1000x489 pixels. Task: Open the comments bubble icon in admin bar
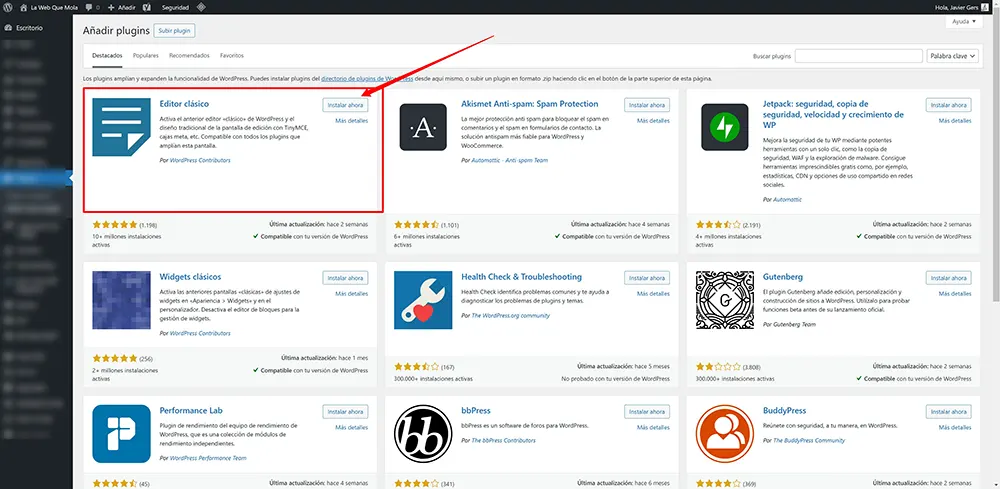pos(92,7)
